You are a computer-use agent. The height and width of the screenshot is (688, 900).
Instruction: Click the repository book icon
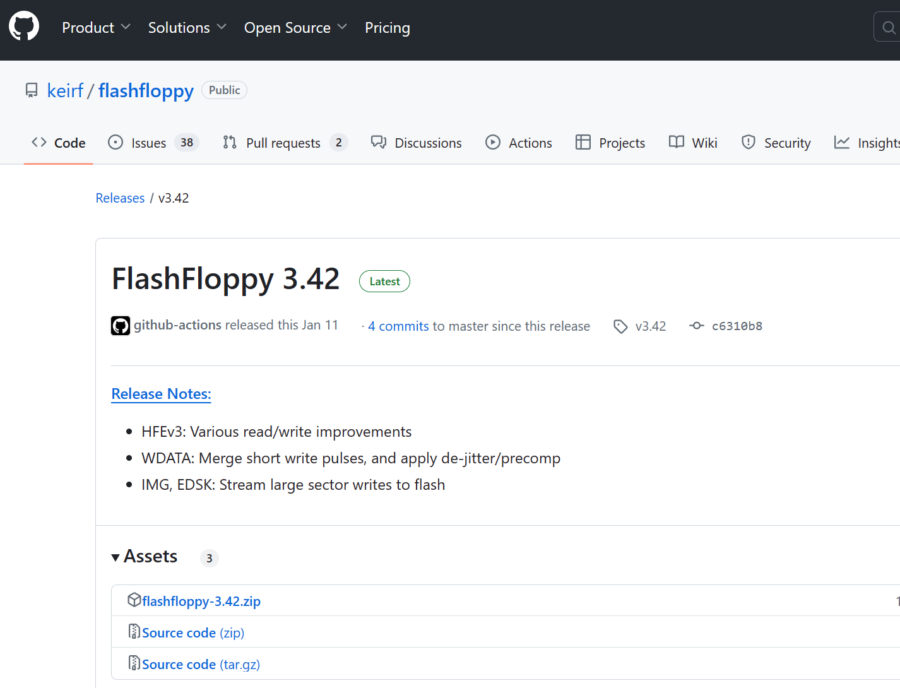32,91
